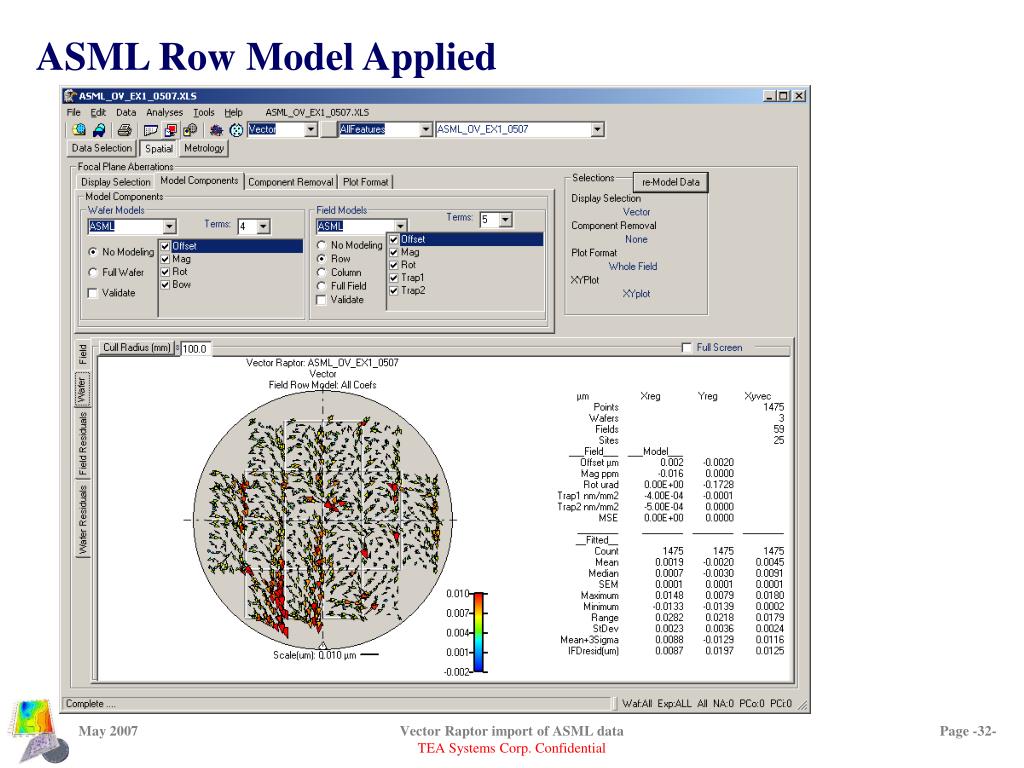Click the blue icon next to the globe
The height and width of the screenshot is (768, 1024).
coord(99,129)
